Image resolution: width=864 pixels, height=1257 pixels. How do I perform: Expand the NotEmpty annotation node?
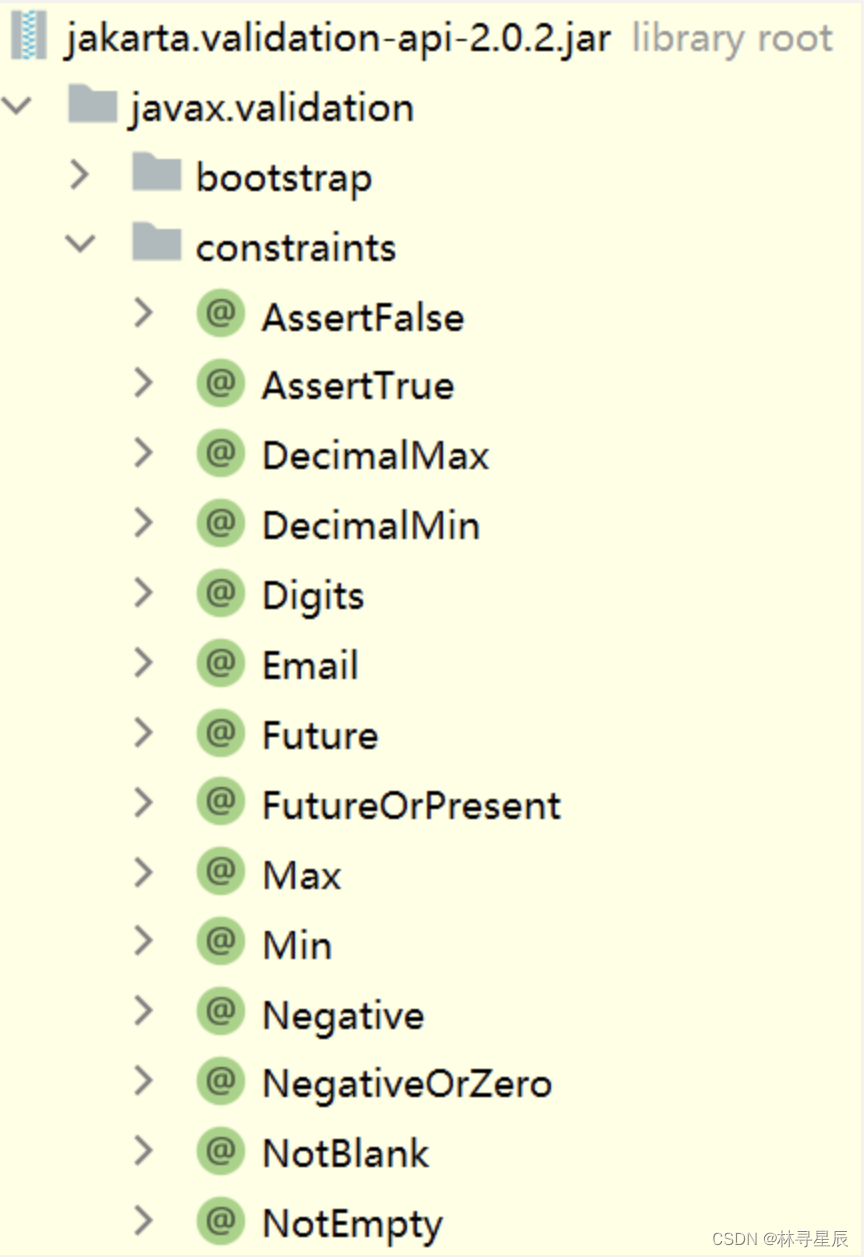[x=144, y=1221]
